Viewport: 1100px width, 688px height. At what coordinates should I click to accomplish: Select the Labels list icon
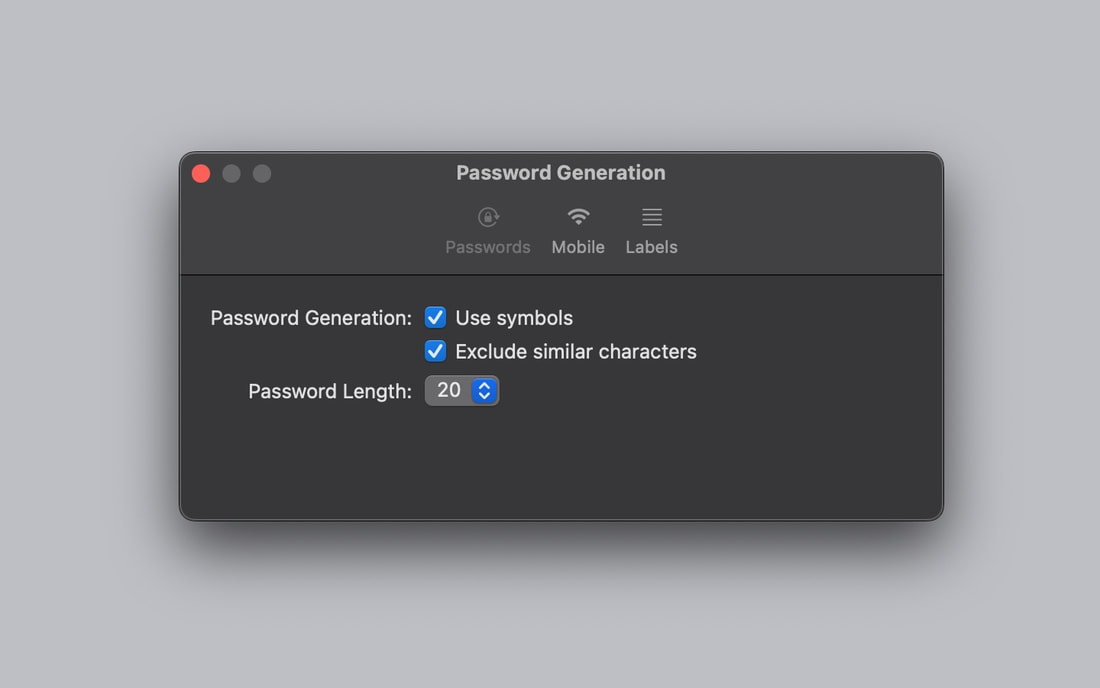[x=652, y=217]
